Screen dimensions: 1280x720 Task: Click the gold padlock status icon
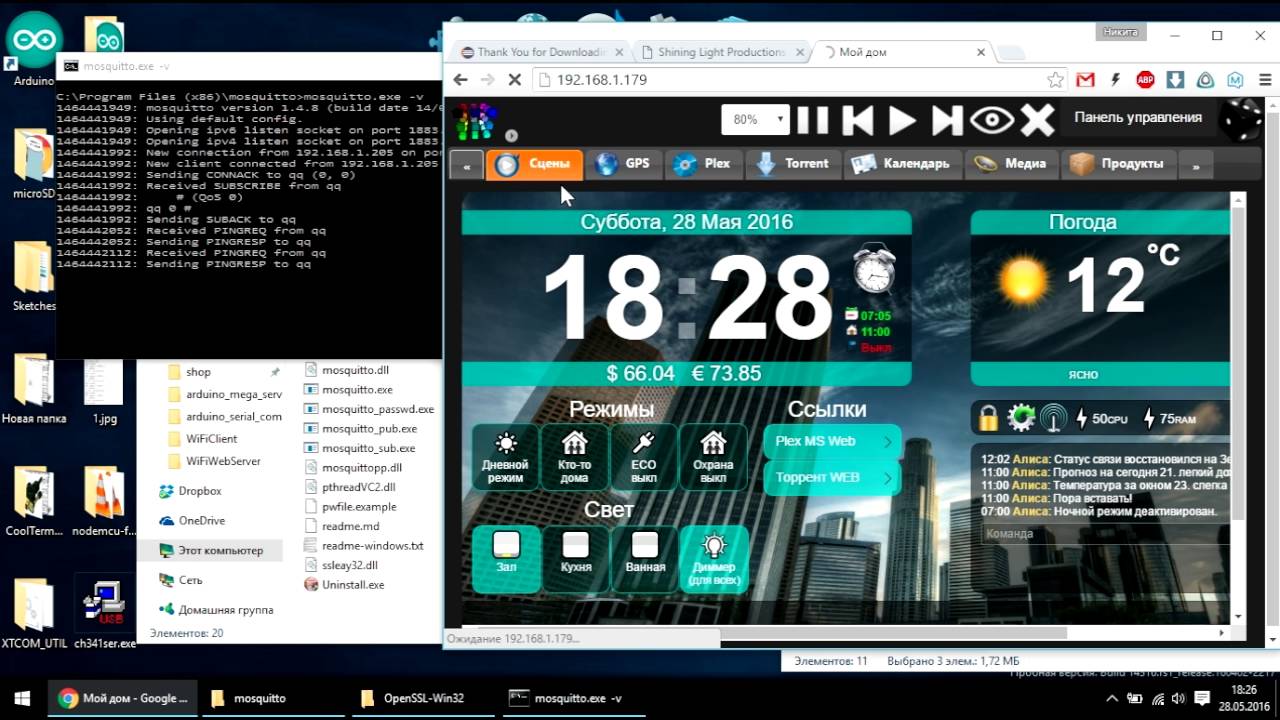(988, 418)
